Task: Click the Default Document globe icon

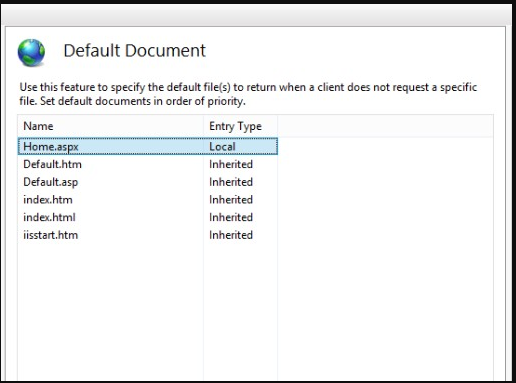Action: pyautogui.click(x=31, y=53)
